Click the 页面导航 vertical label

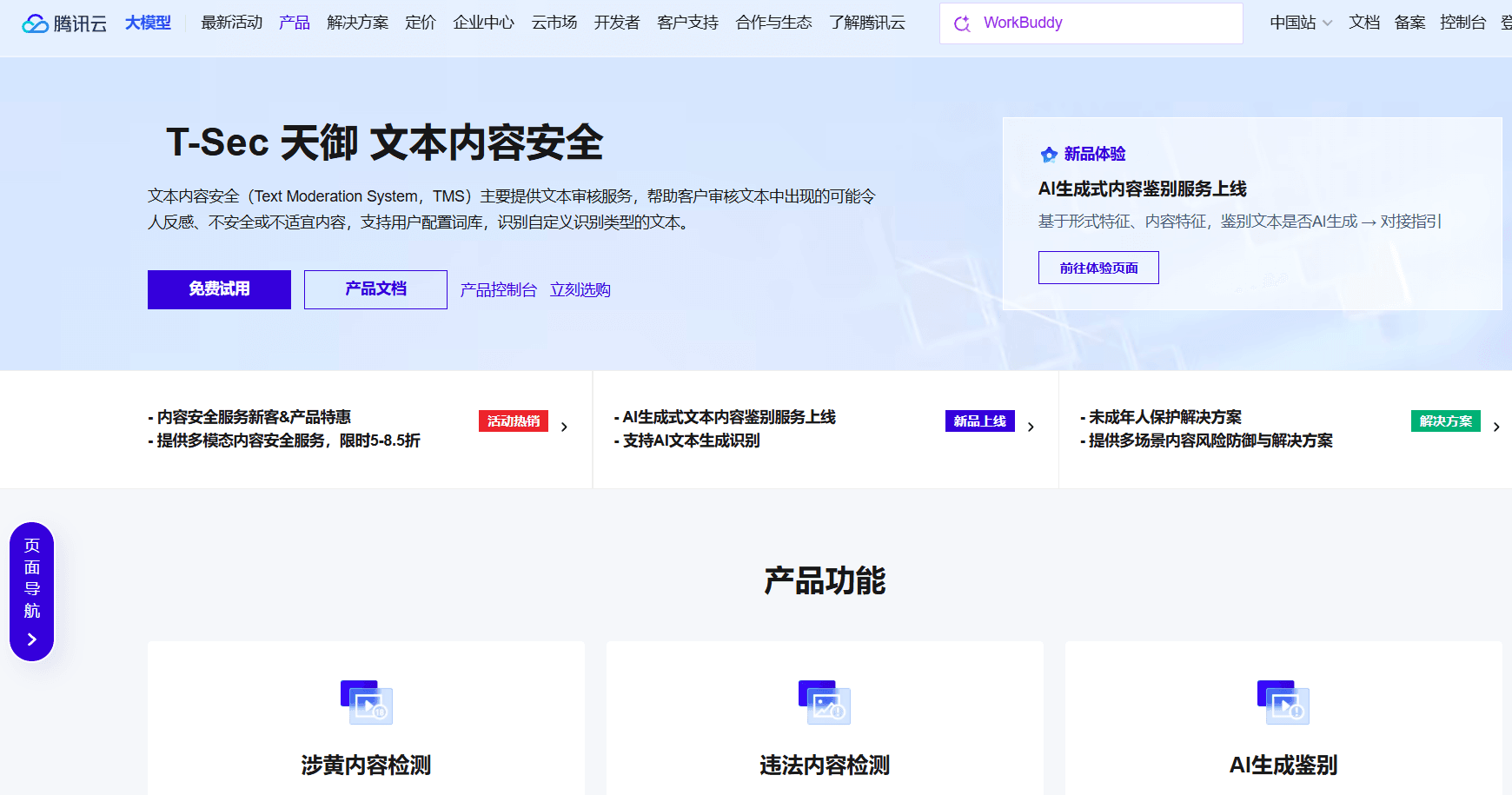[x=32, y=578]
